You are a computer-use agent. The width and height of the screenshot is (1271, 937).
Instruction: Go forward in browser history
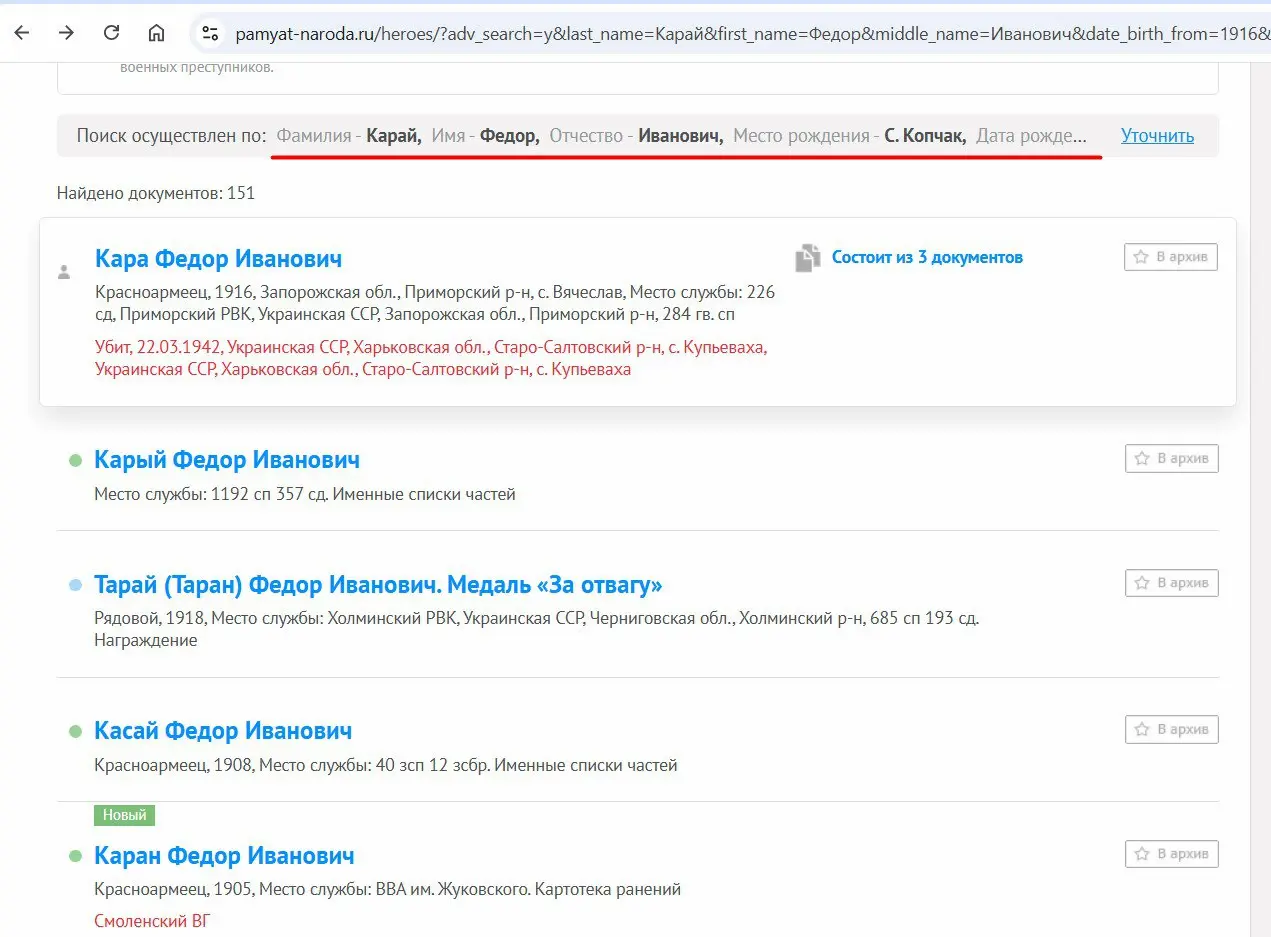66,33
